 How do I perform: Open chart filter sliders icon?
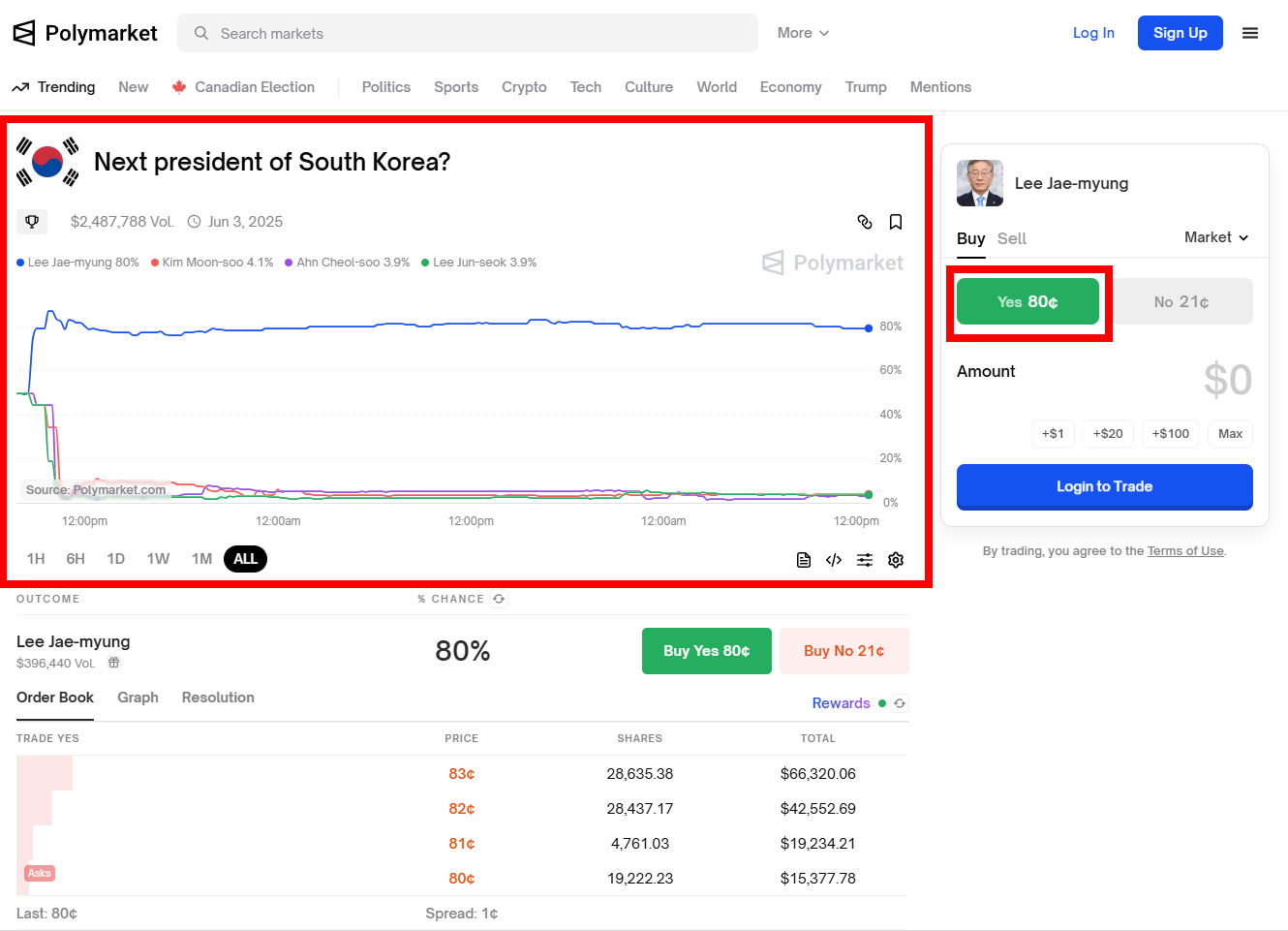pyautogui.click(x=865, y=560)
